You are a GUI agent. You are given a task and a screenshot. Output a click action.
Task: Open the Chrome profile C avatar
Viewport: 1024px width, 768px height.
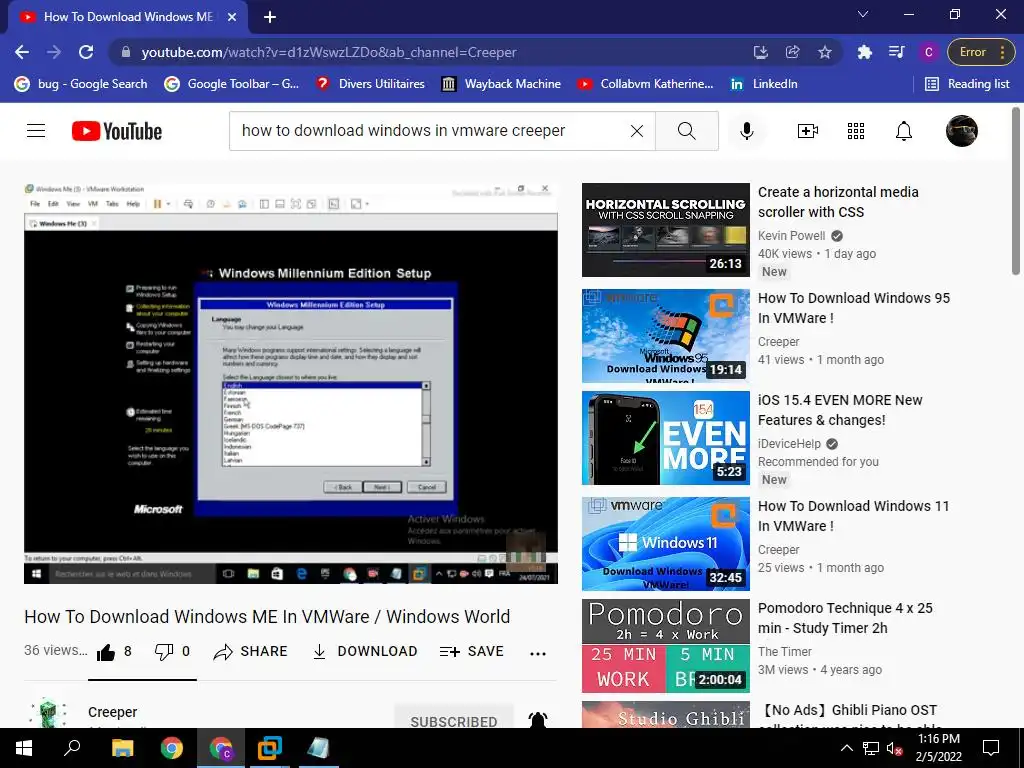(929, 52)
